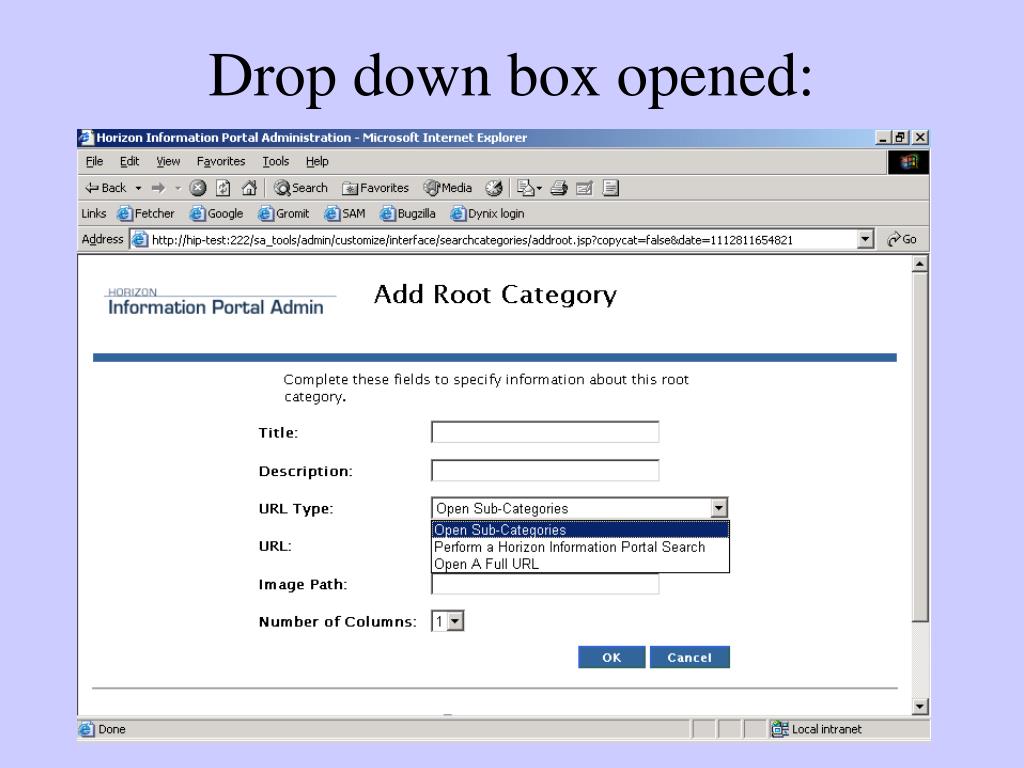Open the Fetcher link in Links bar
This screenshot has height=768, width=1024.
pyautogui.click(x=146, y=214)
